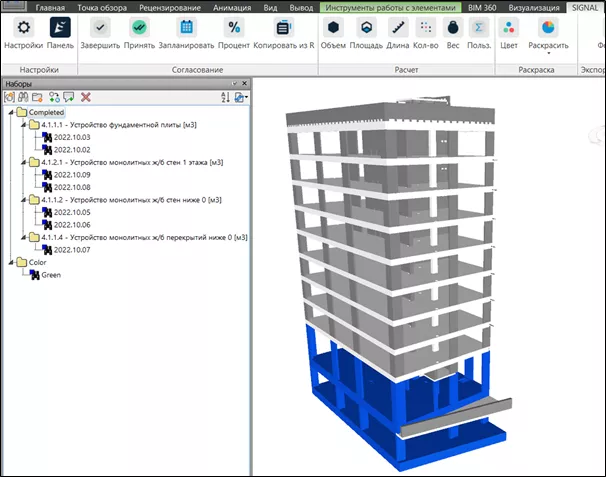Click the Завершить checkmark icon
The width and height of the screenshot is (606, 477).
point(100,28)
